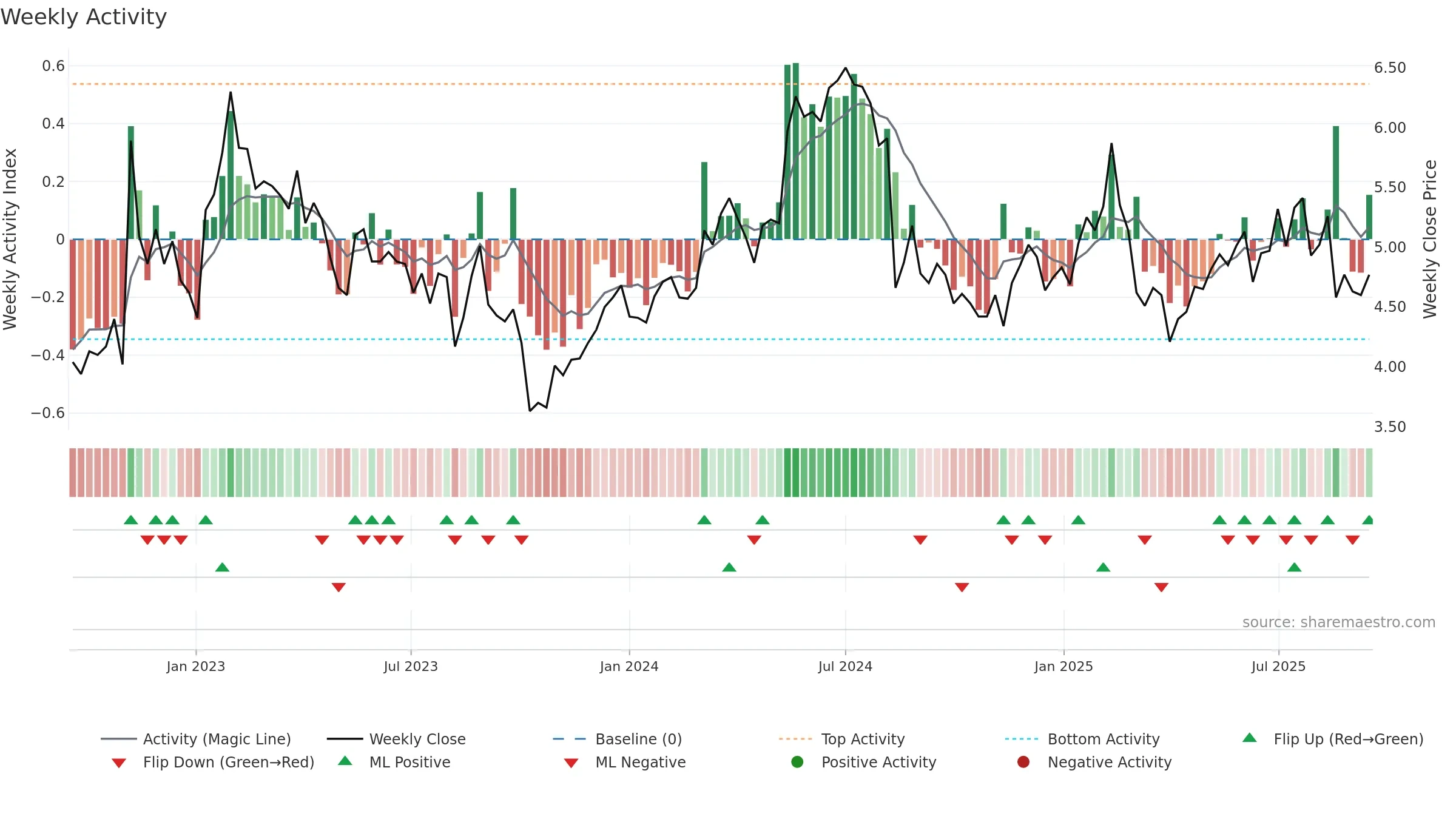Hide the Baseline (0) legend series
This screenshot has height=819, width=1456.
618,739
